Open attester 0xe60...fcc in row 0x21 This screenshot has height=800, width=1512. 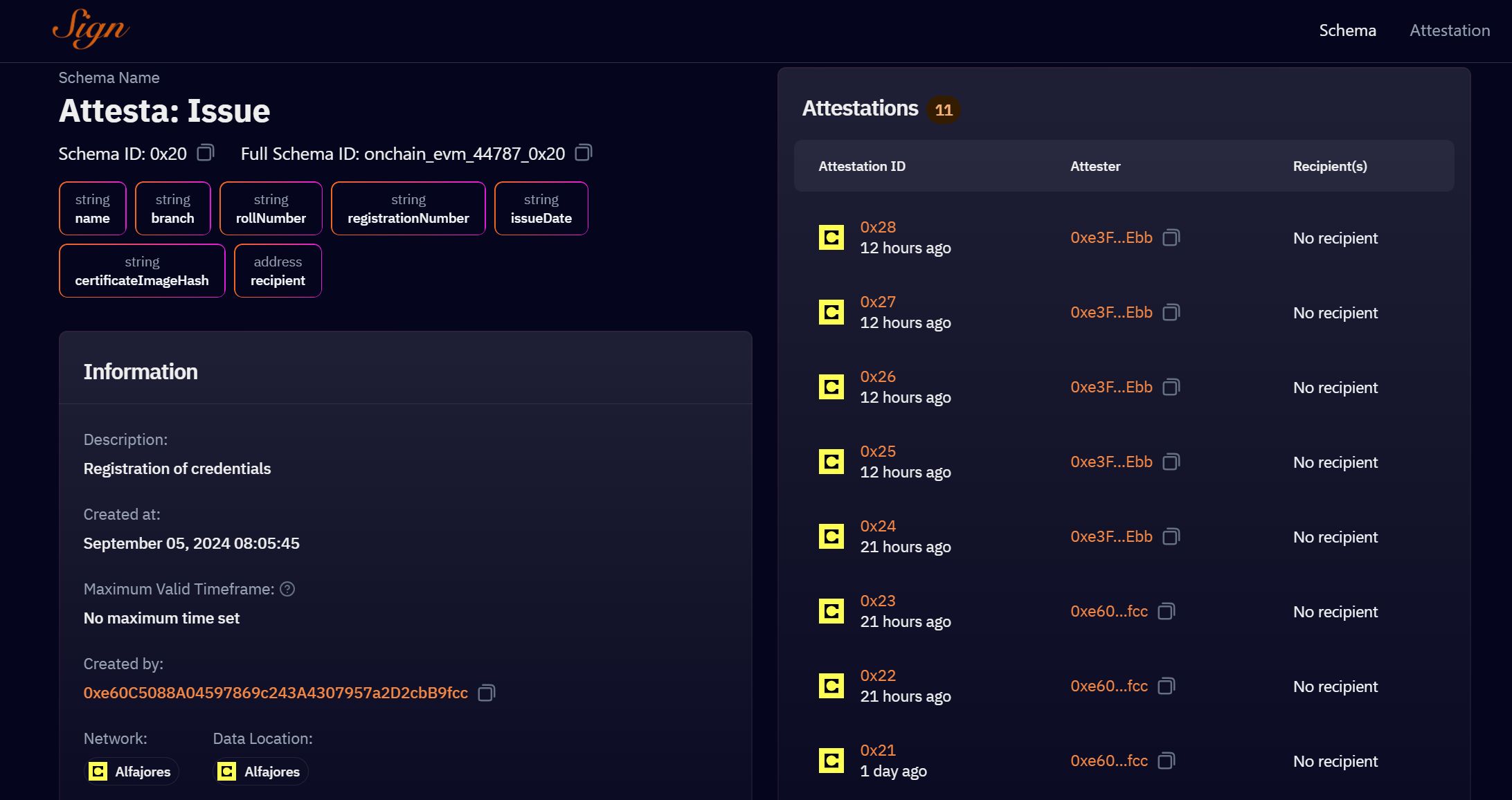click(1109, 761)
